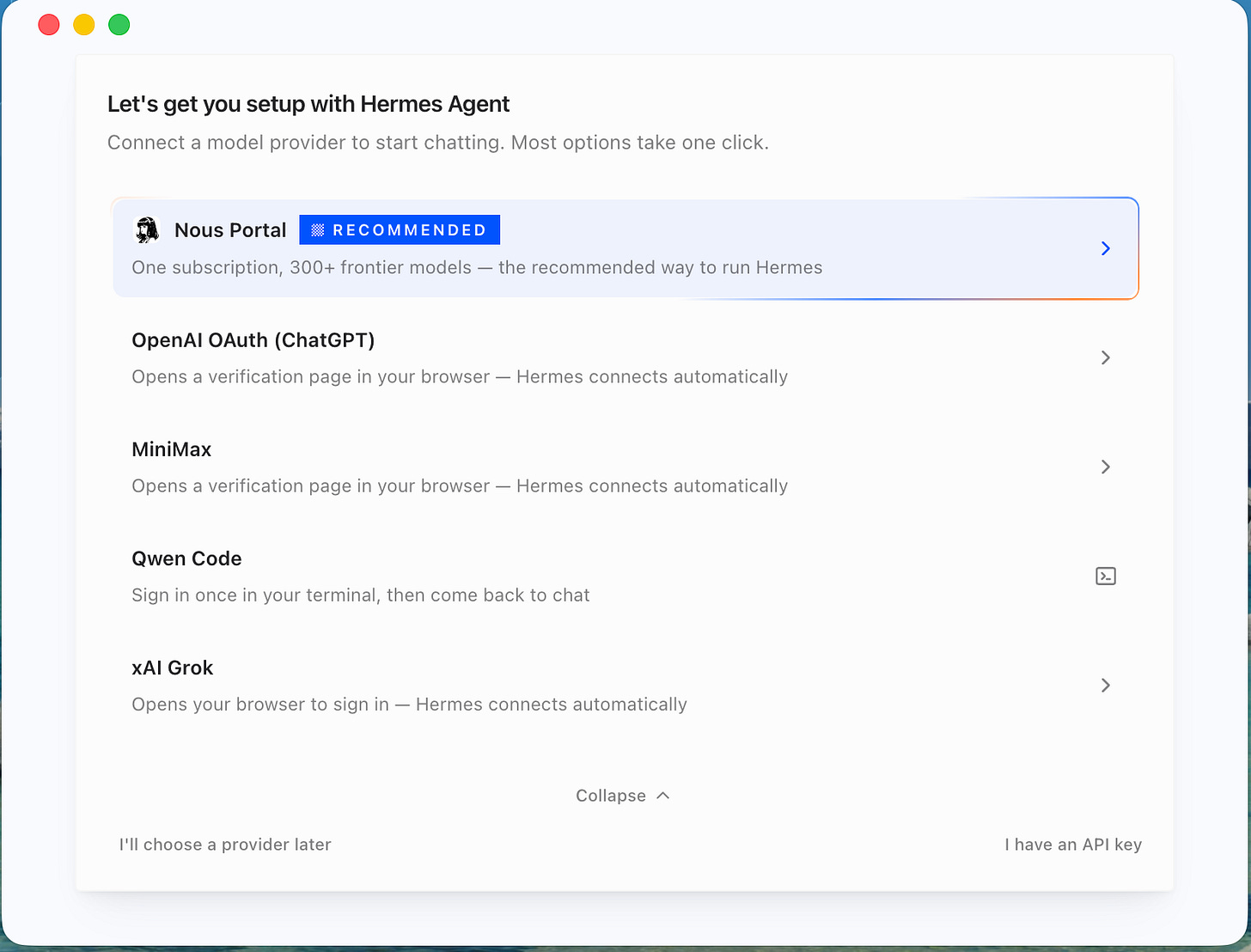The width and height of the screenshot is (1251, 952).
Task: Choose the Qwen Code provider title
Action: 186,558
